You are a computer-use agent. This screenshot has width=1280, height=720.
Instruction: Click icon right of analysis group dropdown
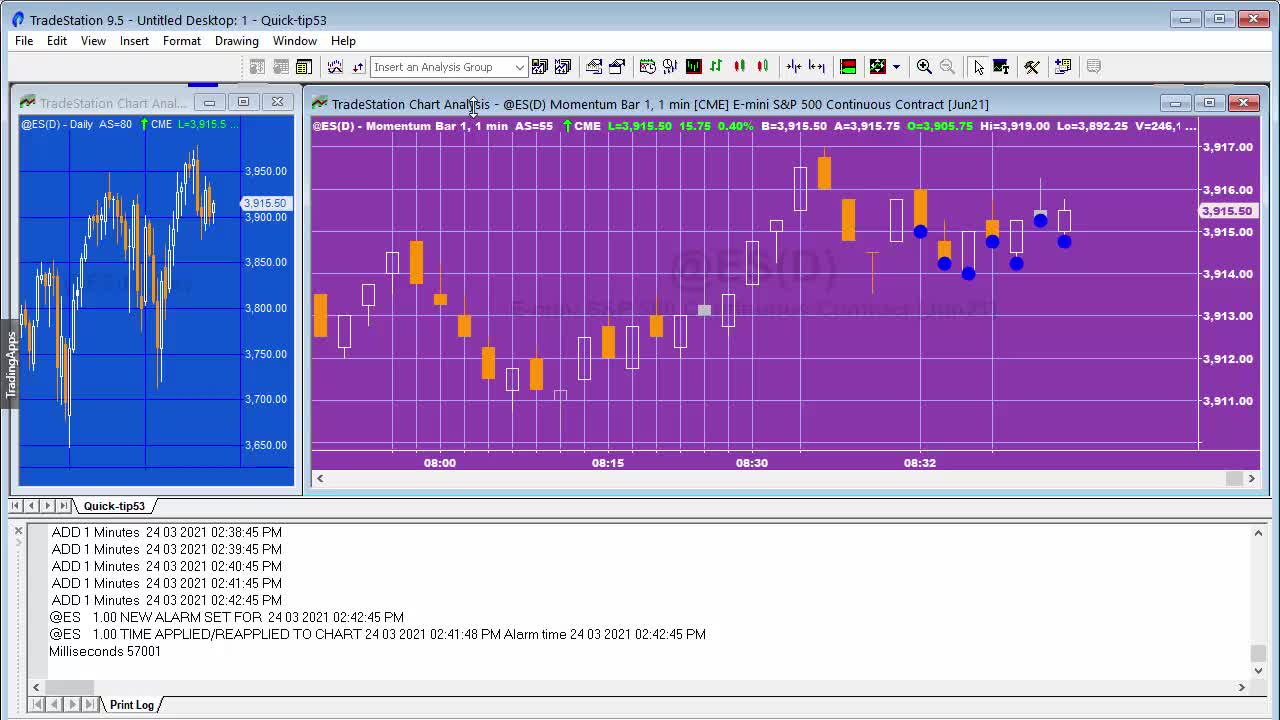540,67
